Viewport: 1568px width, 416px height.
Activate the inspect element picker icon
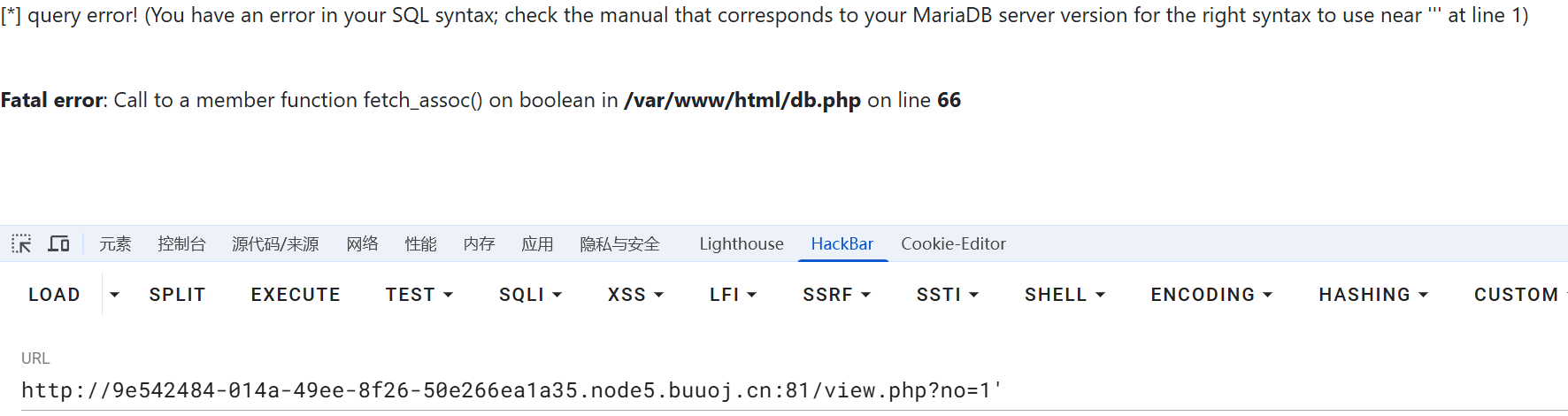click(21, 243)
